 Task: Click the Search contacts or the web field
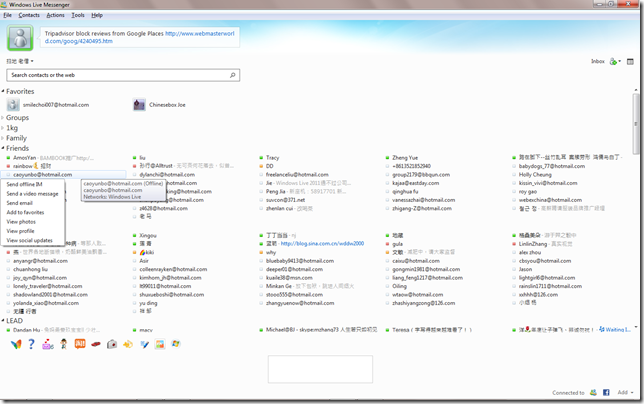[123, 75]
